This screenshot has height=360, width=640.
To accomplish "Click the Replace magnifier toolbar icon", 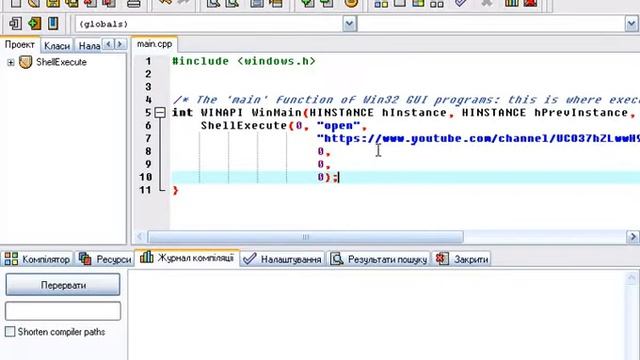I will (232, 4).
